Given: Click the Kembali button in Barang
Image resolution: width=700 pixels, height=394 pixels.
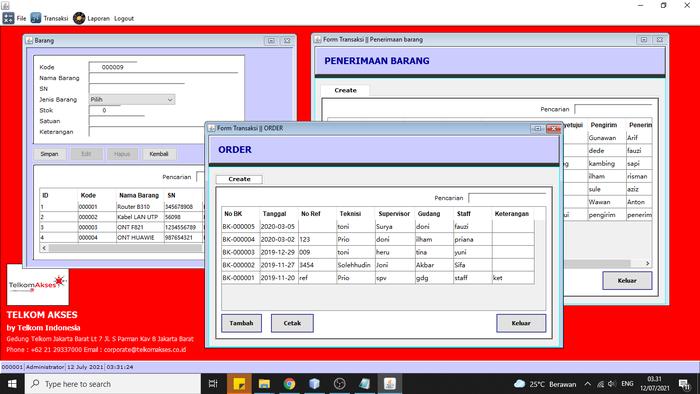Looking at the screenshot, I should pos(159,154).
